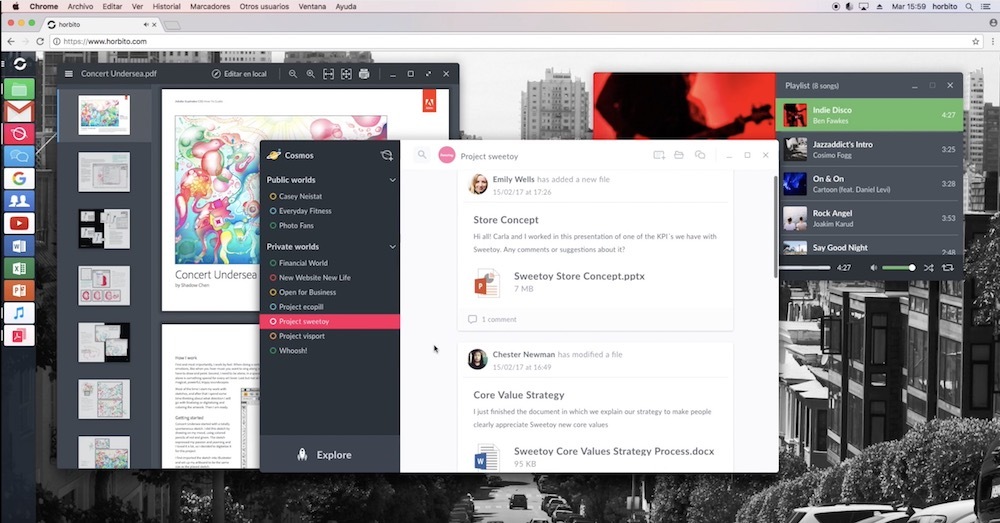Open the PDF viewer hamburger menu
Image resolution: width=1000 pixels, height=523 pixels.
coord(69,74)
